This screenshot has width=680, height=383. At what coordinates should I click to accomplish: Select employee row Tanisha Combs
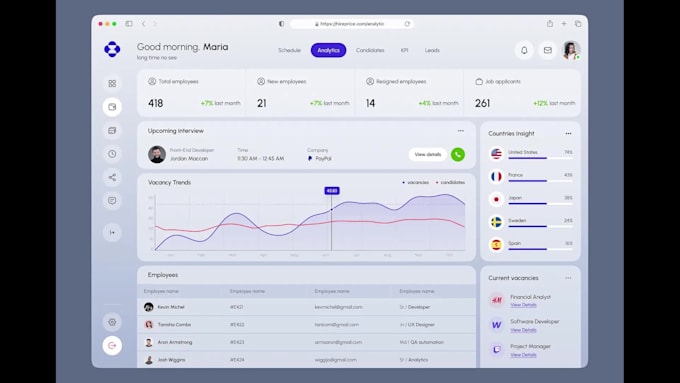click(x=306, y=324)
